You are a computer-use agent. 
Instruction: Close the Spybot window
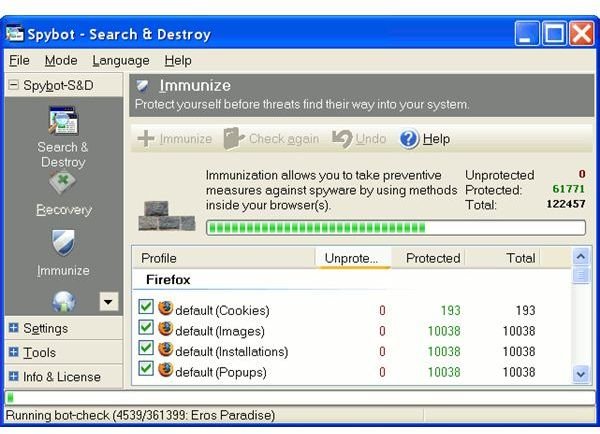coord(582,34)
